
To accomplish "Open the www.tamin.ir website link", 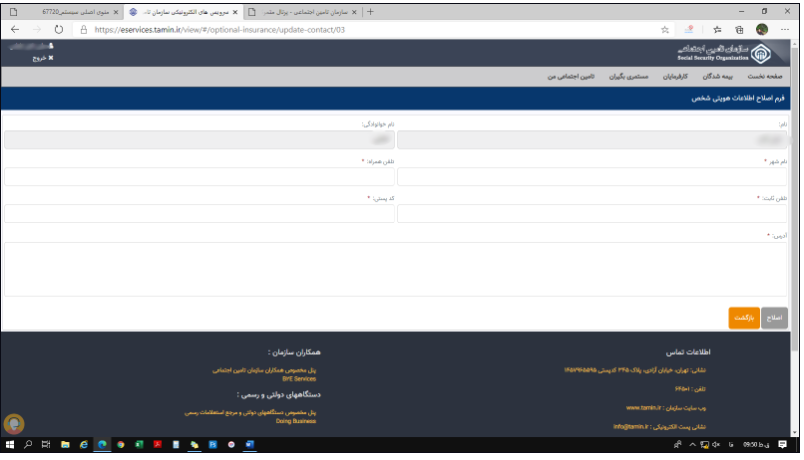I will pyautogui.click(x=644, y=408).
